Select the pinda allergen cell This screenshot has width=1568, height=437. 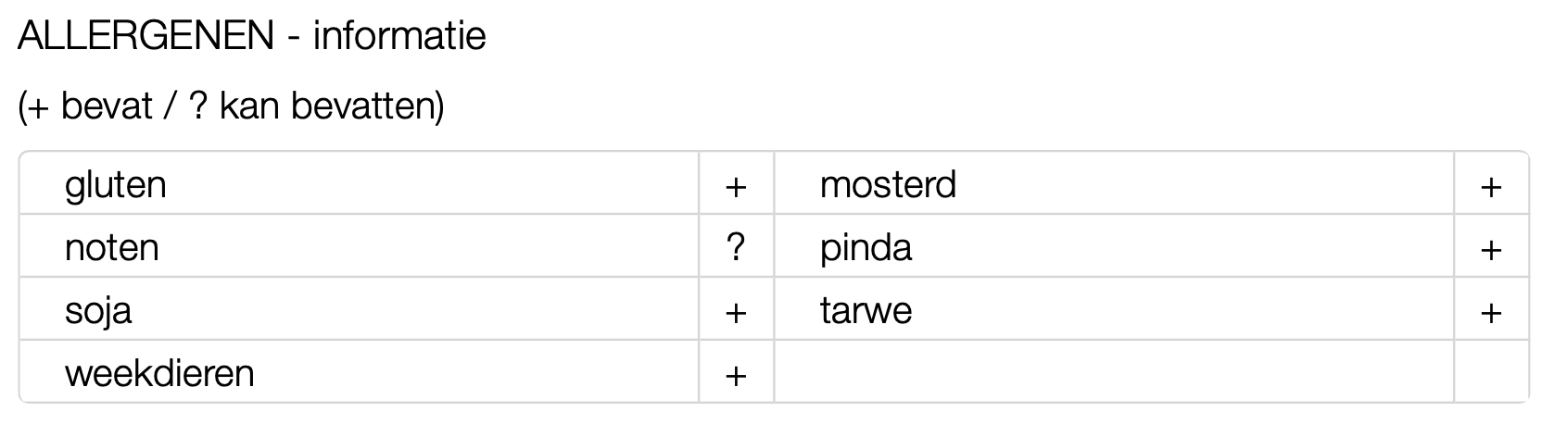pos(1114,246)
